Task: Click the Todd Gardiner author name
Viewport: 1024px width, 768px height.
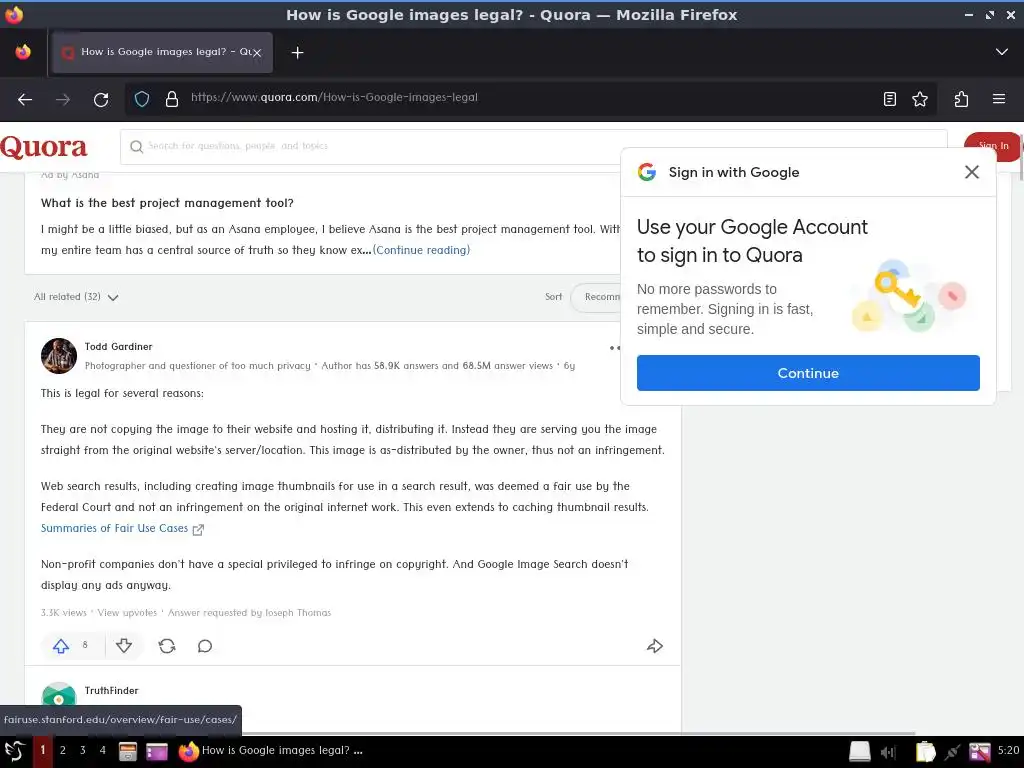Action: pos(118,347)
